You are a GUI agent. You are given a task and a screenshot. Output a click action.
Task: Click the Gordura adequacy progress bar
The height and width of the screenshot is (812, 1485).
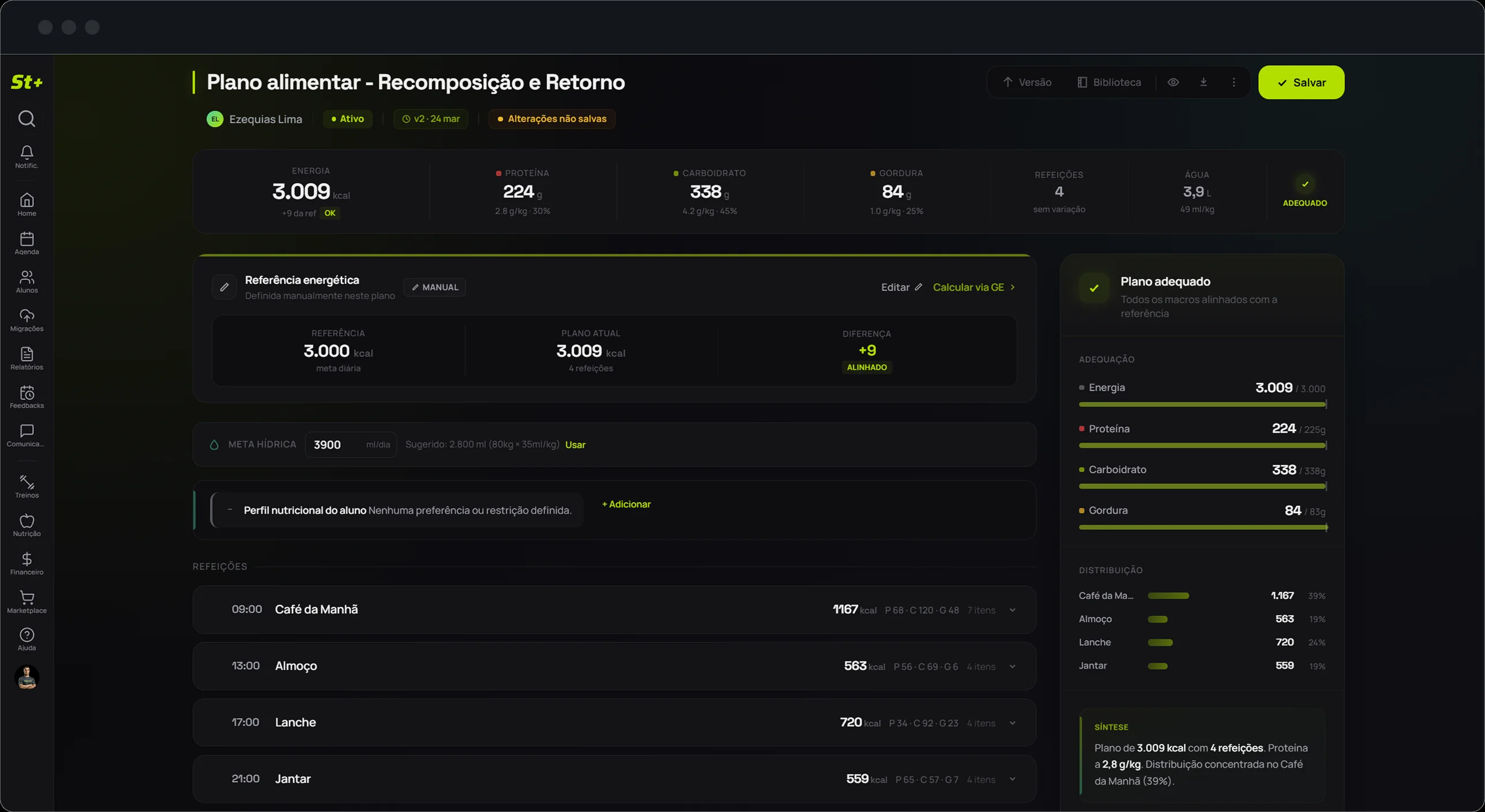coord(1202,528)
